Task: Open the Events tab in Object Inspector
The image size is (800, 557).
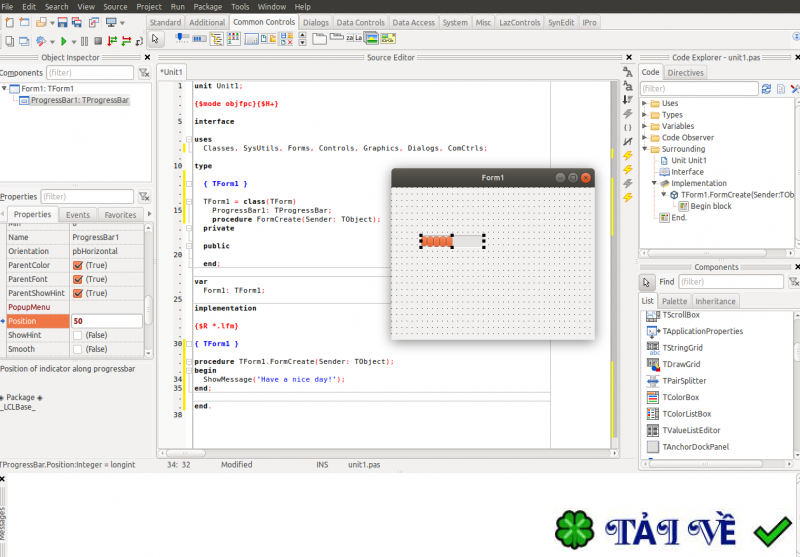Action: tap(78, 215)
